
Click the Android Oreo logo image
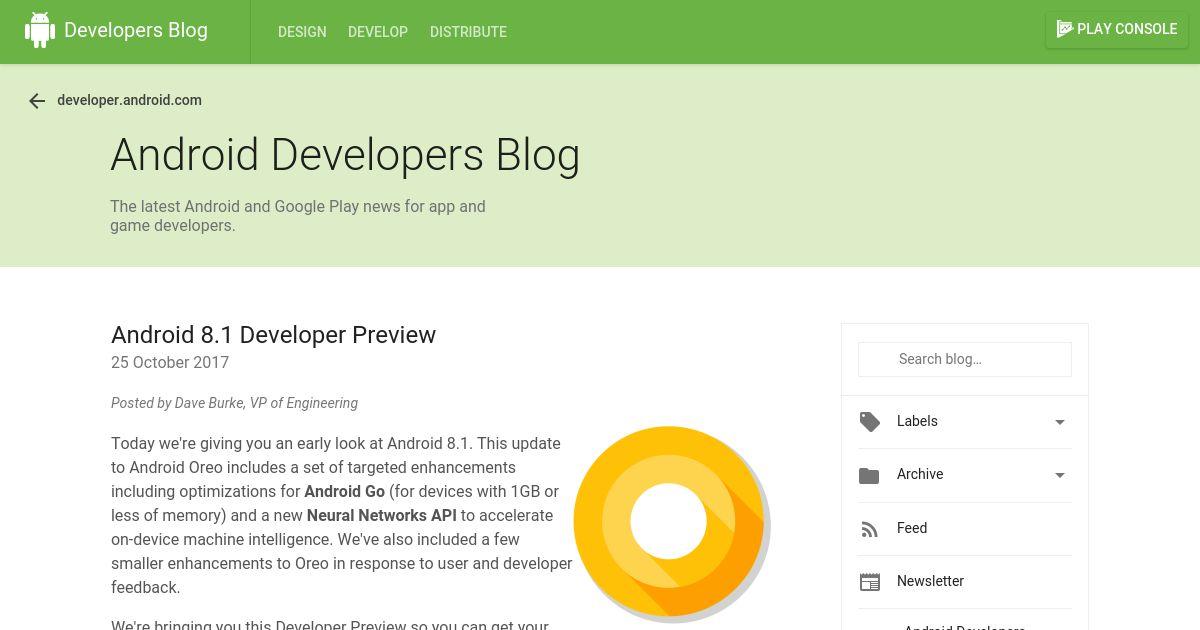tap(671, 523)
